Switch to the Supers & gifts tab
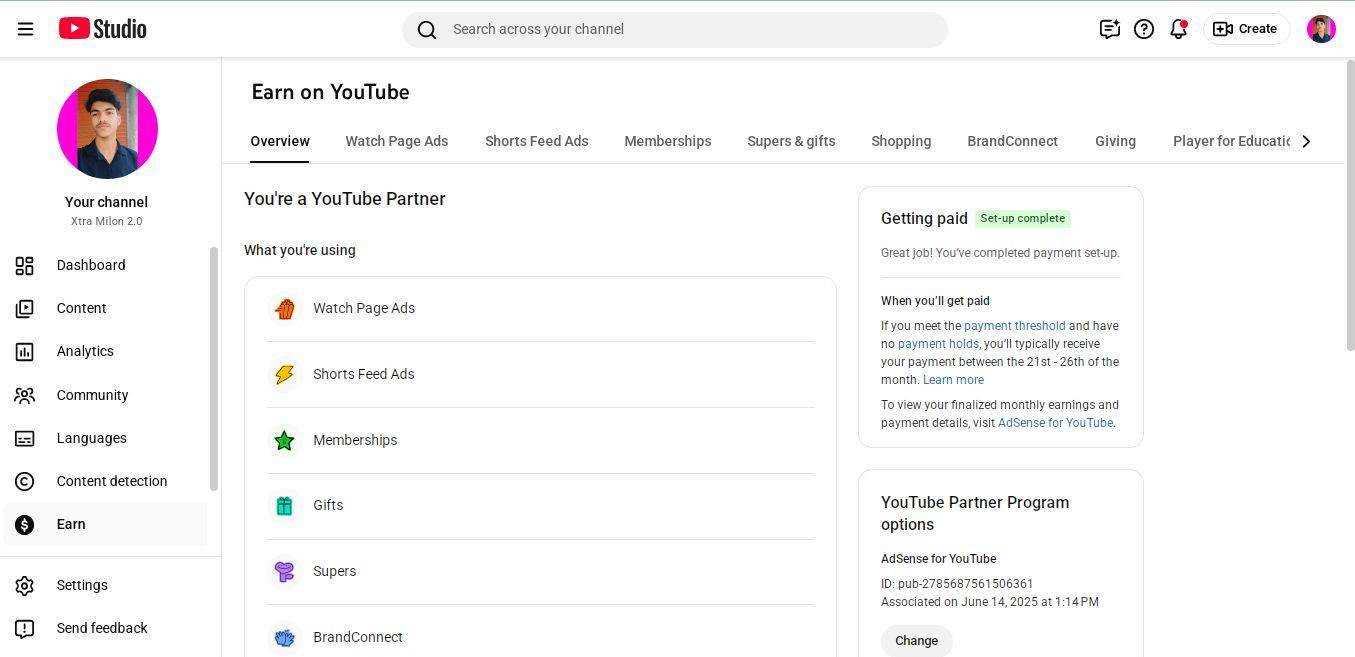Image resolution: width=1355 pixels, height=657 pixels. coord(791,141)
